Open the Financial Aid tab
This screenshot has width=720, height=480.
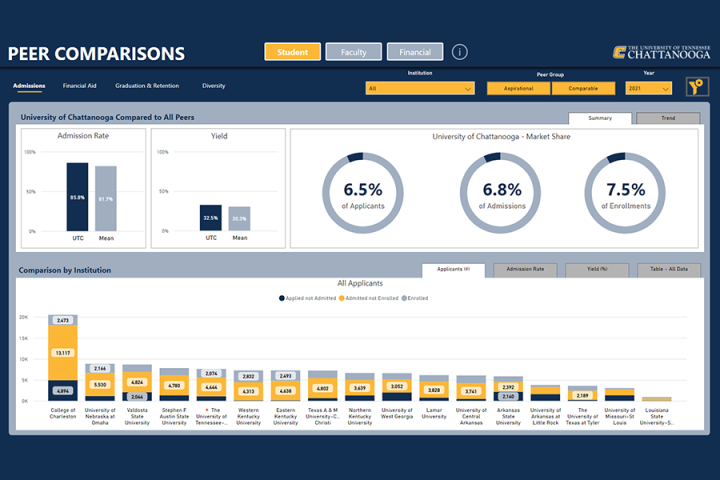tap(79, 86)
